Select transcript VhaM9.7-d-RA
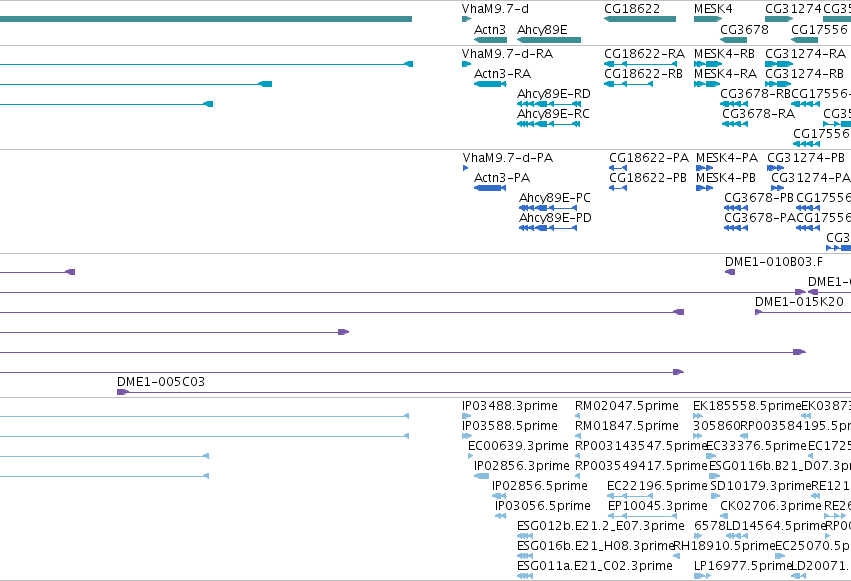This screenshot has height=581, width=851. coord(466,64)
